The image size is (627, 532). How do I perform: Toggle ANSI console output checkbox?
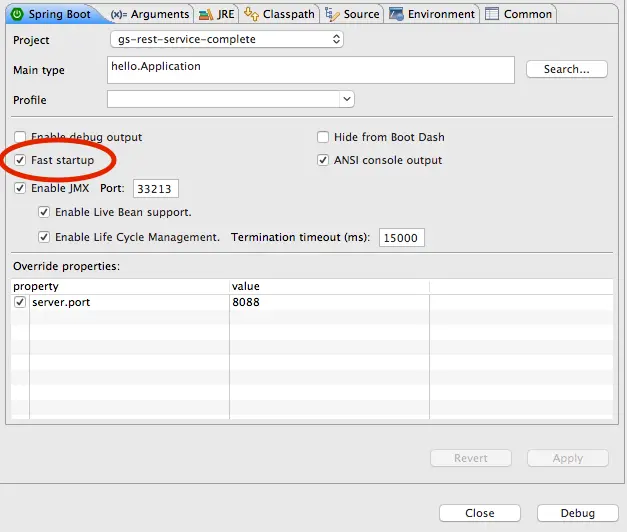323,160
